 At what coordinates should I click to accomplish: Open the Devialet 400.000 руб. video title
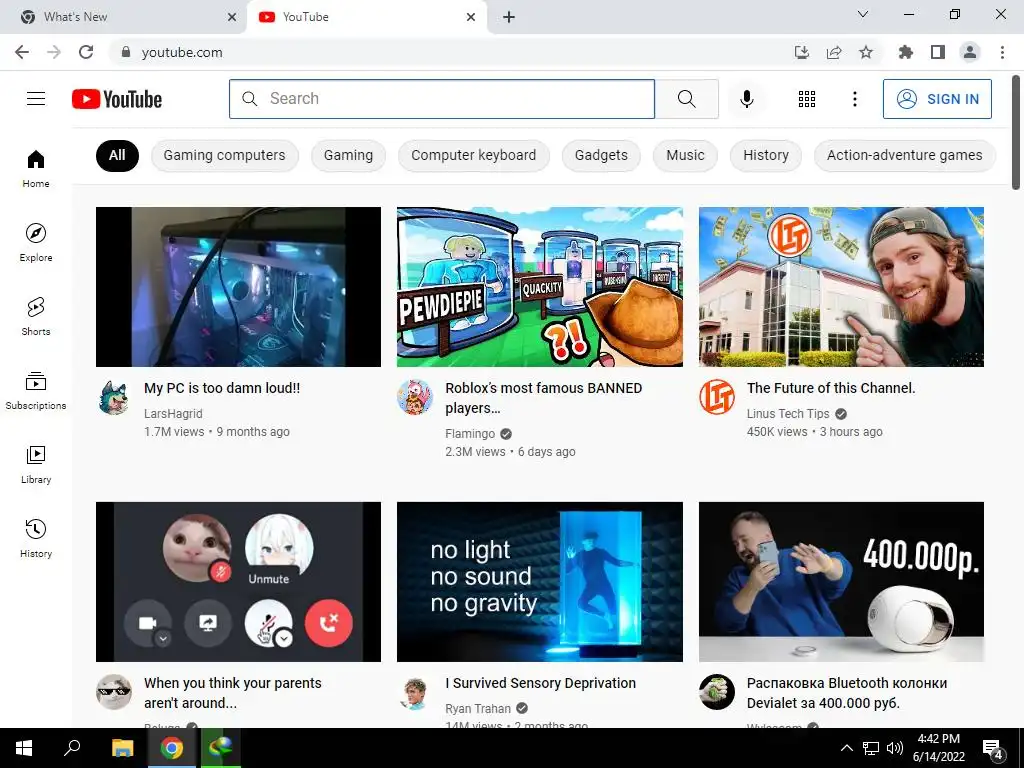click(x=847, y=693)
